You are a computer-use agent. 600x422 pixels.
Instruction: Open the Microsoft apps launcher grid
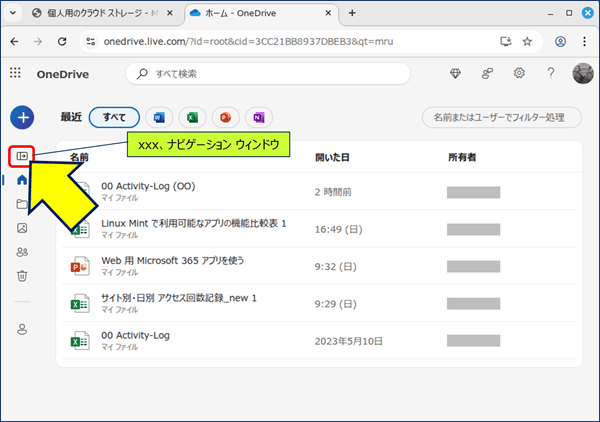[15, 73]
